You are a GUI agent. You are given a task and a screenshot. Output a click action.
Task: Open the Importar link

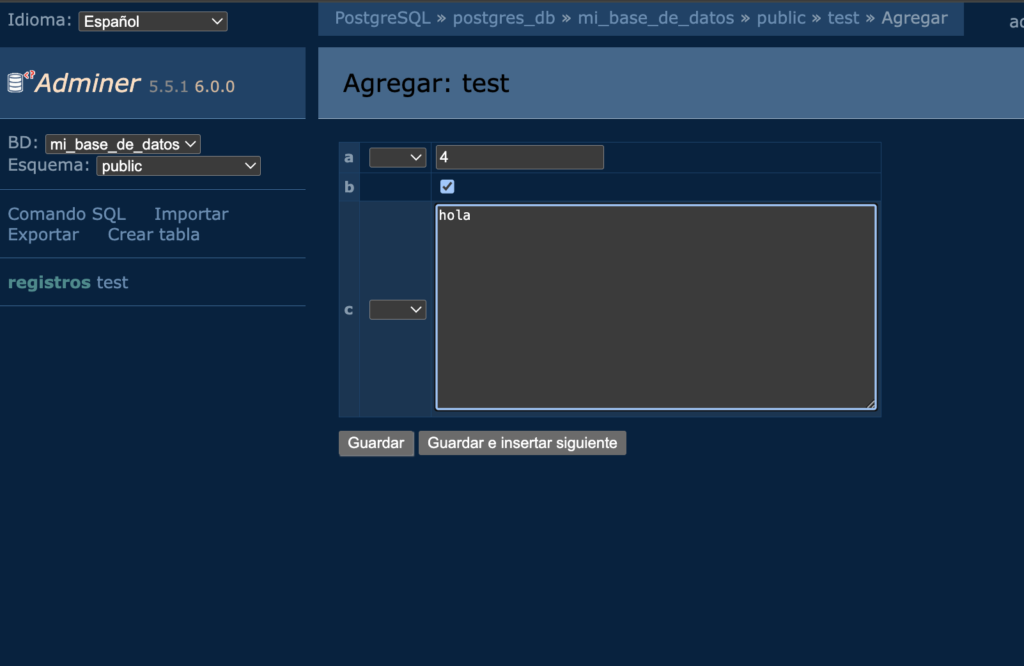(191, 214)
